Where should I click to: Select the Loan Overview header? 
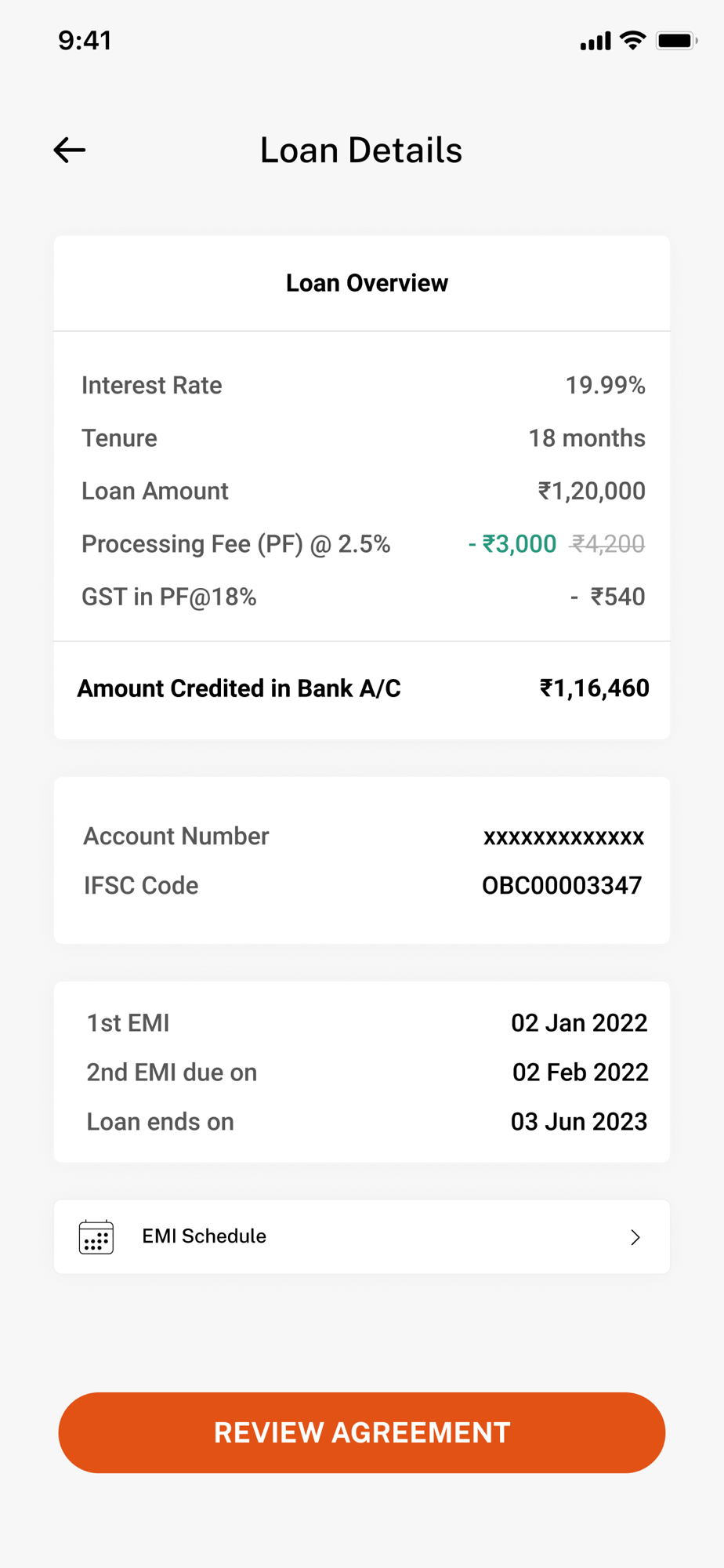click(367, 283)
